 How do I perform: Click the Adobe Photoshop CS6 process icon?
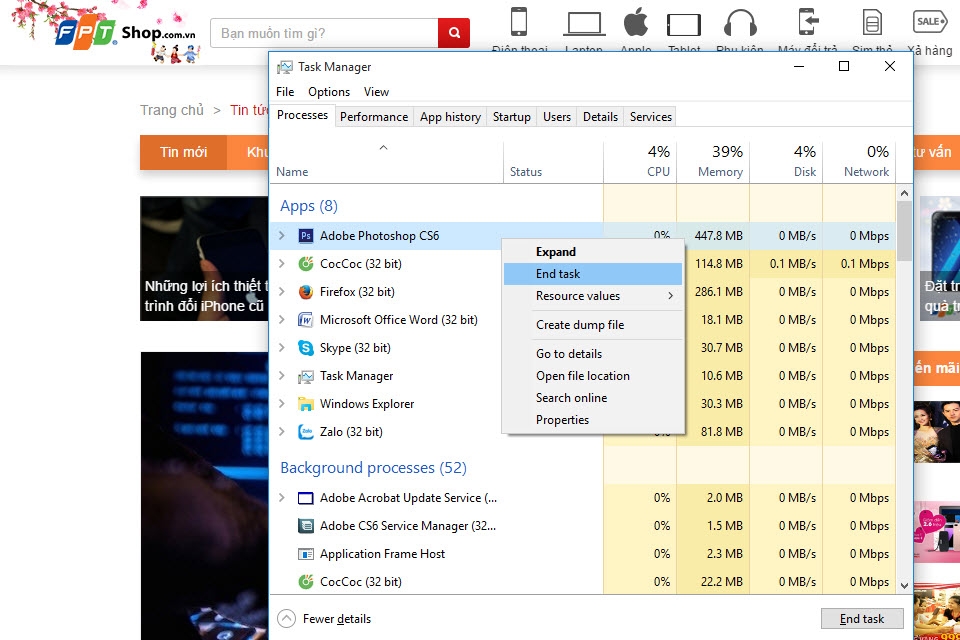[306, 236]
